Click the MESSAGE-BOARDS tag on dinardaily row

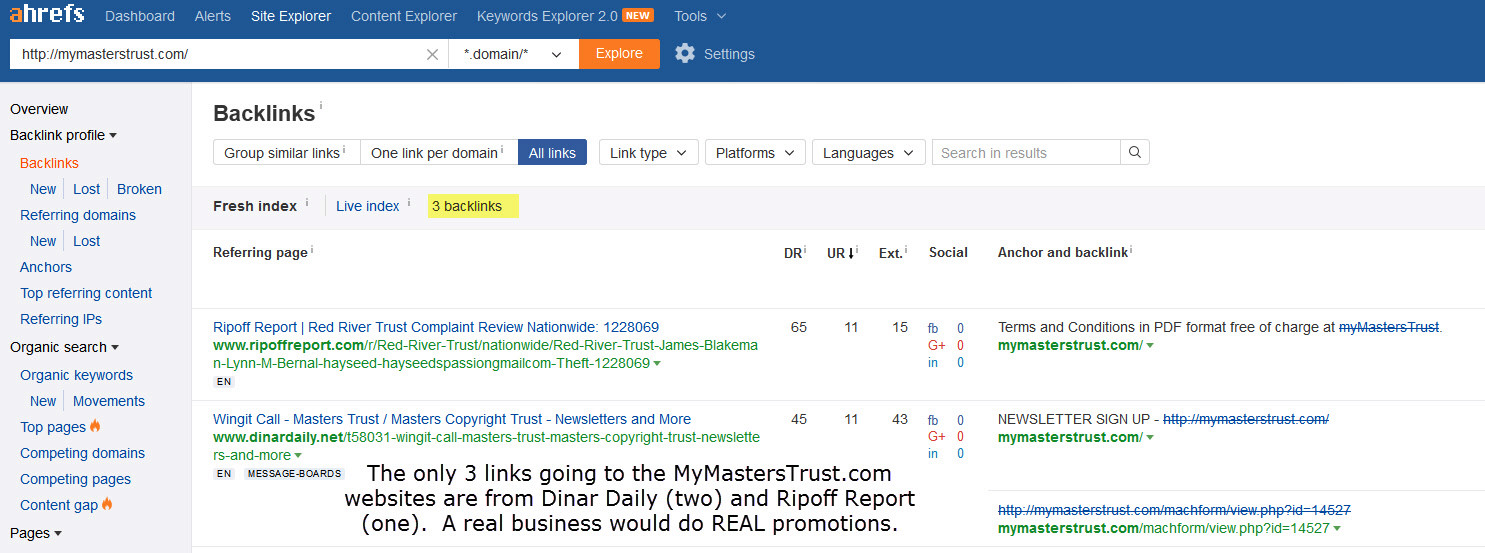[x=294, y=474]
